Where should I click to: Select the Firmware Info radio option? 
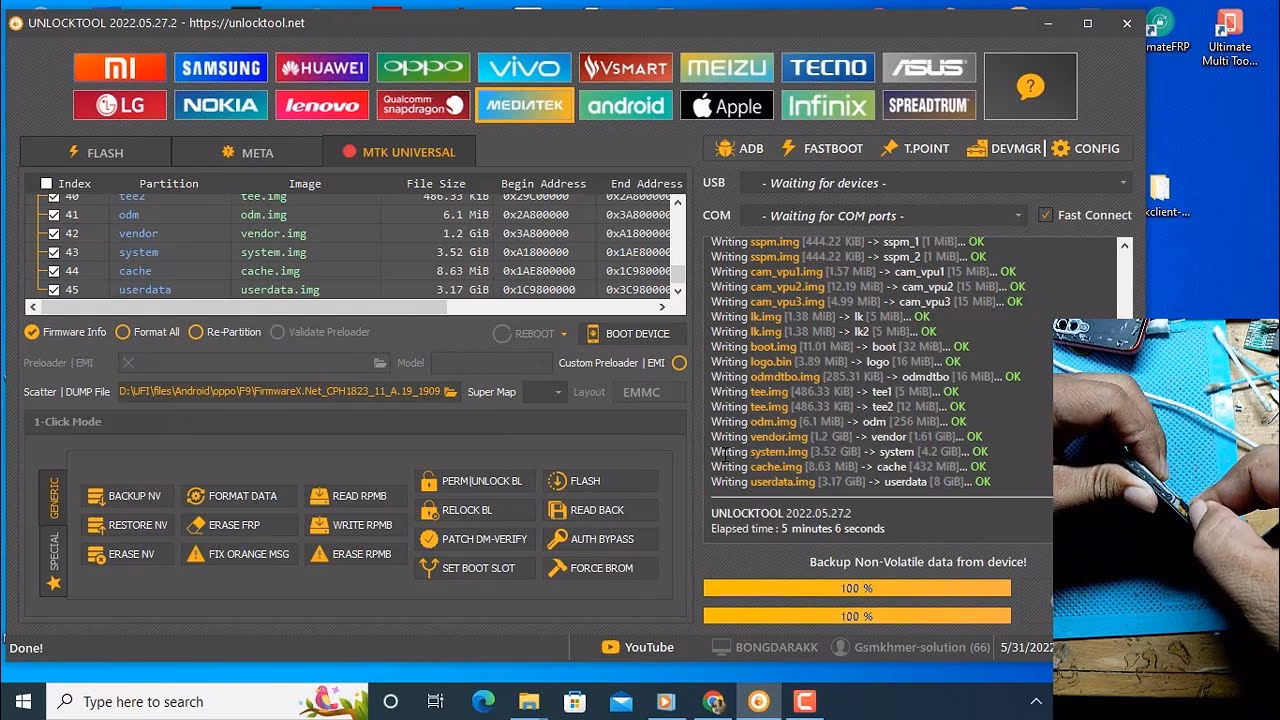pos(65,332)
